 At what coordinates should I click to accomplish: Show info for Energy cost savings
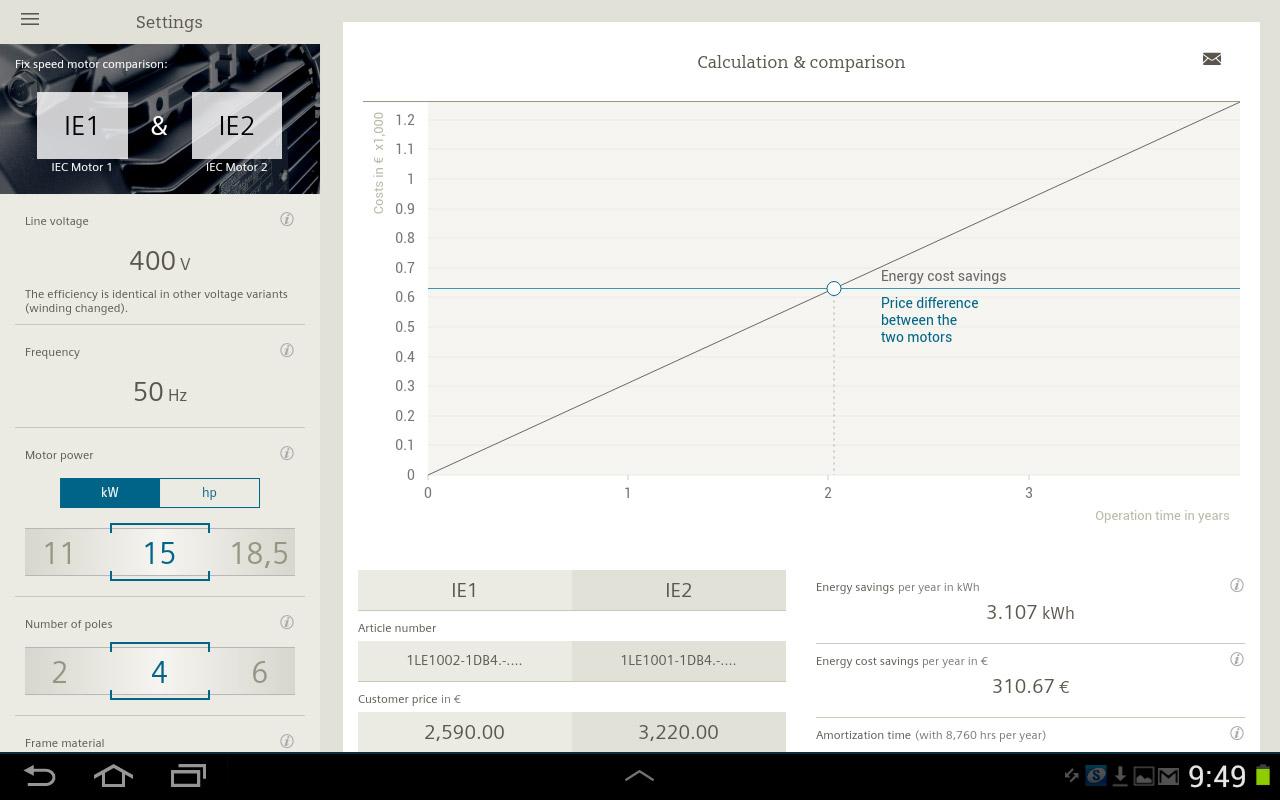pyautogui.click(x=1237, y=659)
